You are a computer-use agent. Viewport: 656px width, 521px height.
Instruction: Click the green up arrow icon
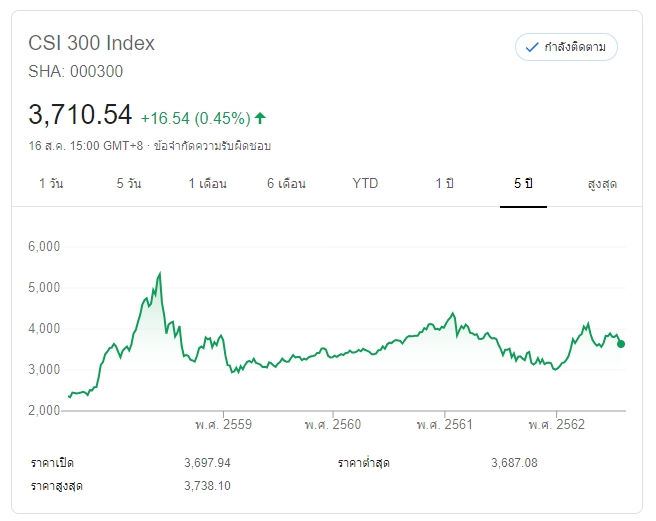pyautogui.click(x=260, y=118)
